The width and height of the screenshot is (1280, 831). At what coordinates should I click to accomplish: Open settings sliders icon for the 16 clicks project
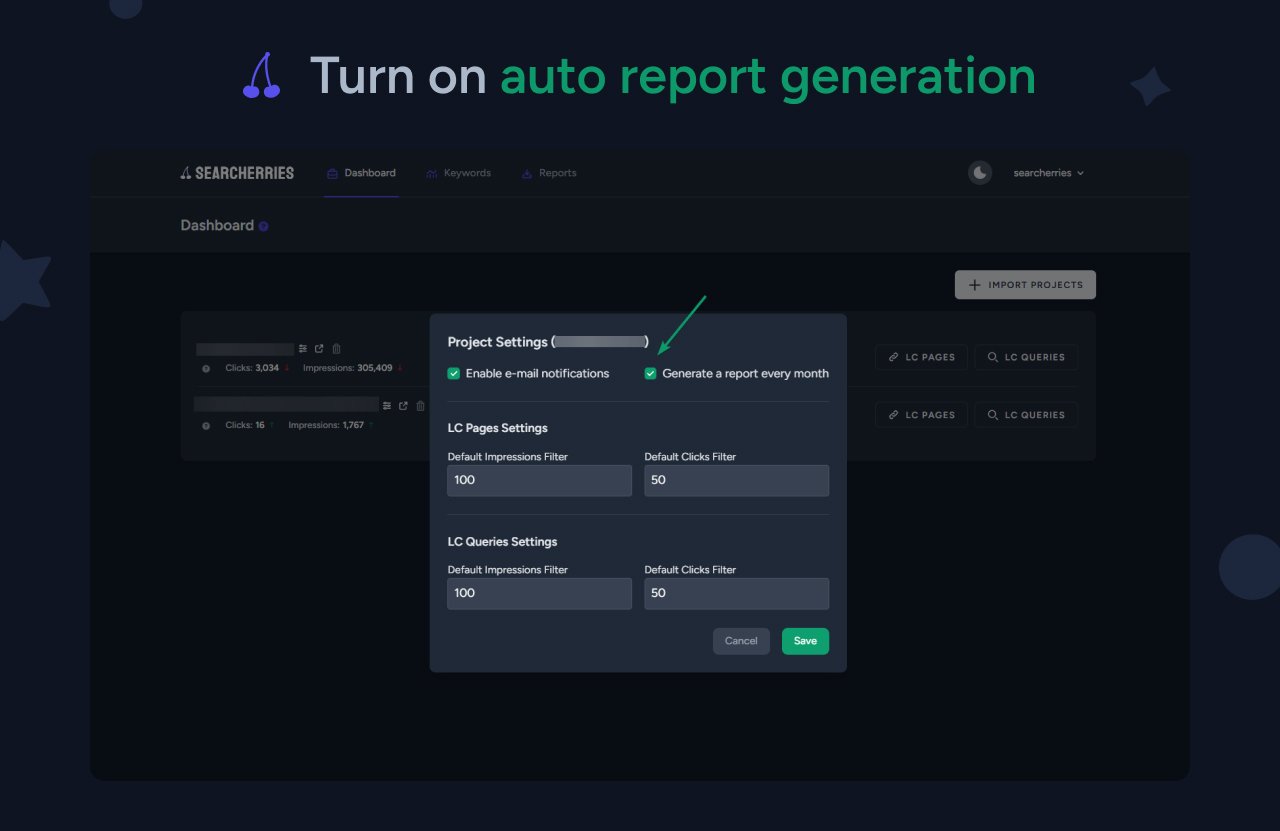pos(387,406)
